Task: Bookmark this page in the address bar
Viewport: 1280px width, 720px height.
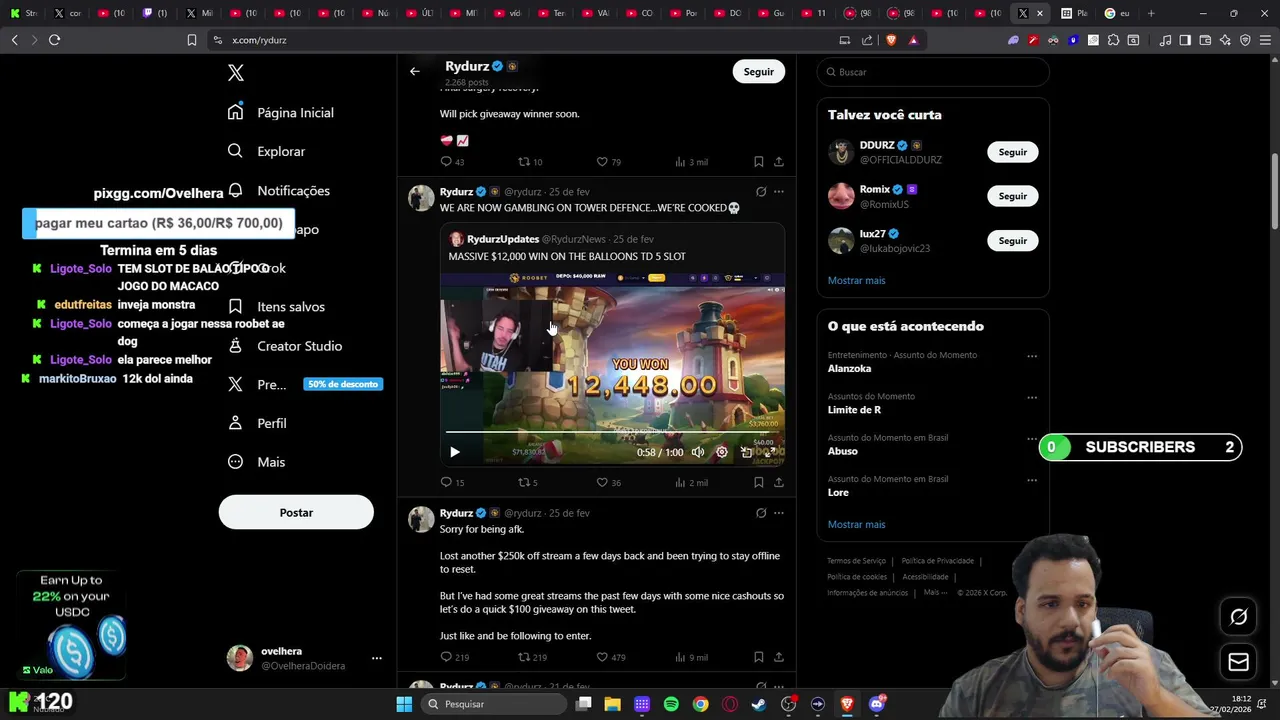Action: [x=192, y=40]
